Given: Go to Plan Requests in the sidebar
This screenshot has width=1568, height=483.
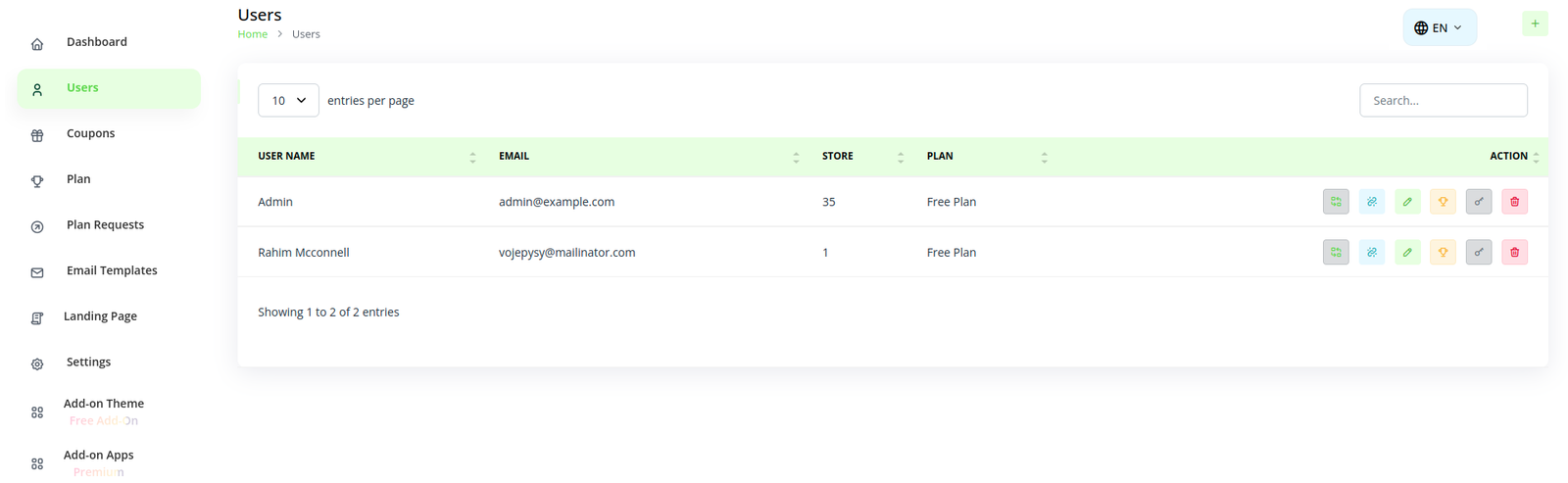Looking at the screenshot, I should [x=105, y=225].
